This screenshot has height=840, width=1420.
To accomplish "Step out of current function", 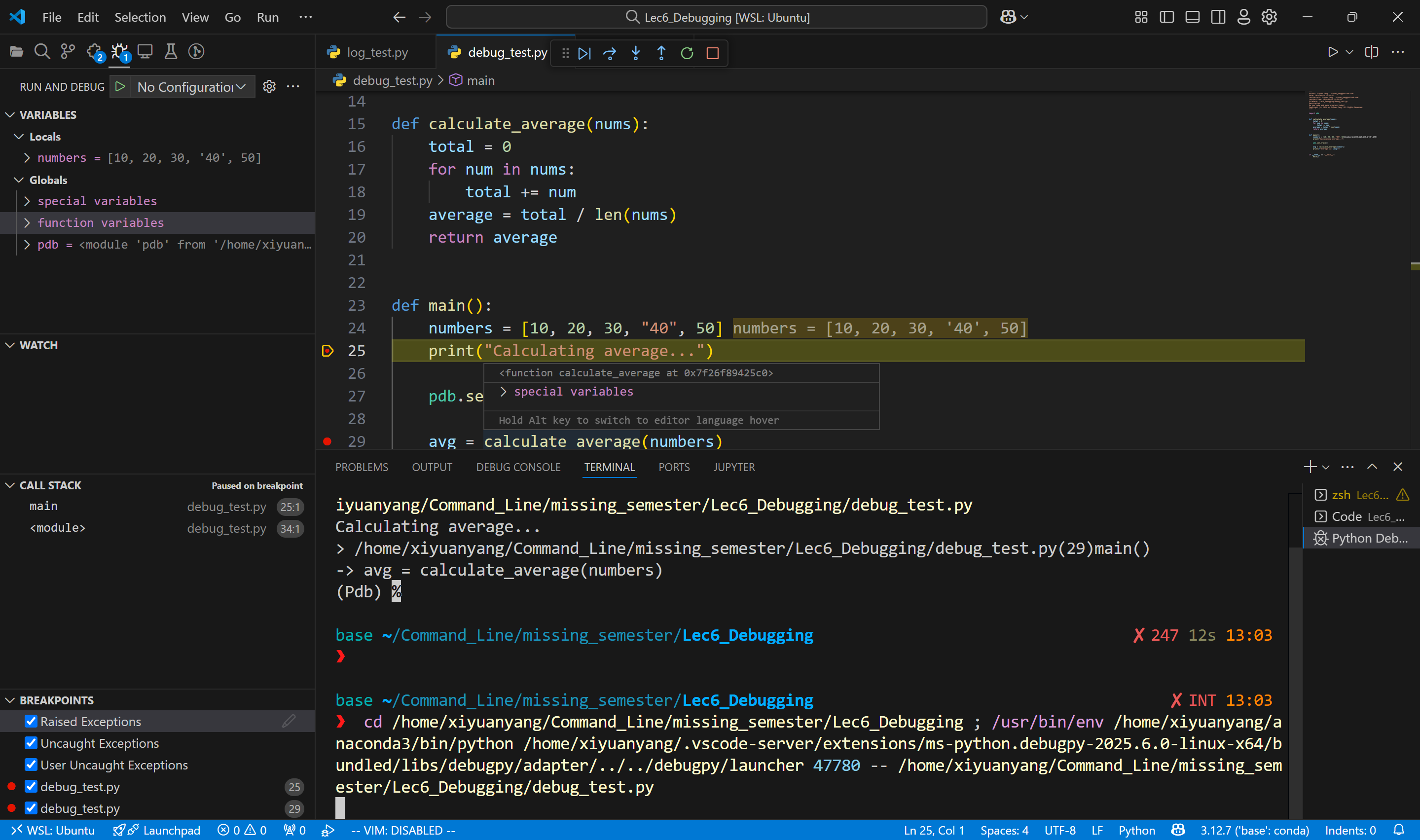I will (x=661, y=53).
